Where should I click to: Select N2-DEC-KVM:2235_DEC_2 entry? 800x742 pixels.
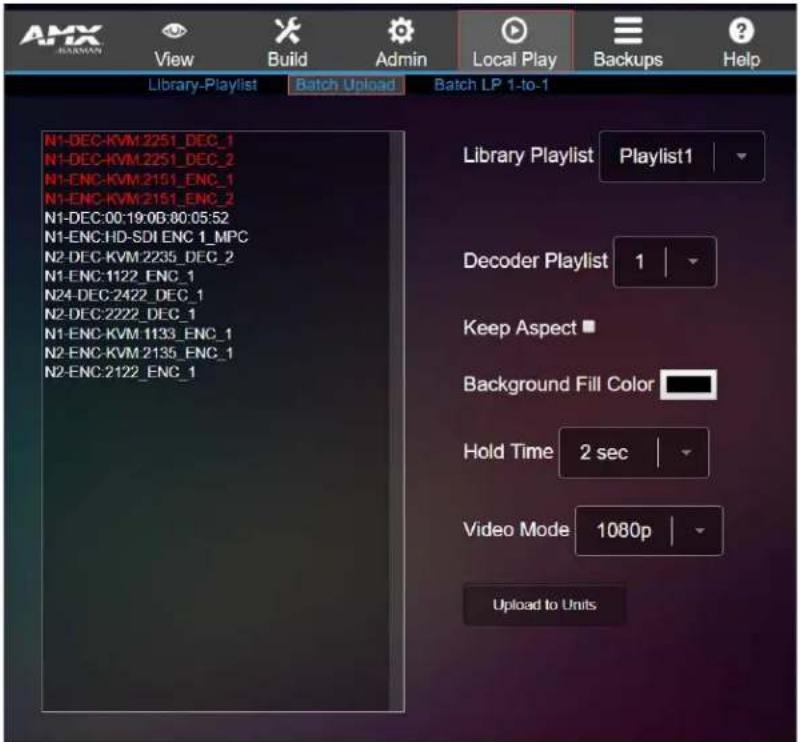click(x=139, y=256)
